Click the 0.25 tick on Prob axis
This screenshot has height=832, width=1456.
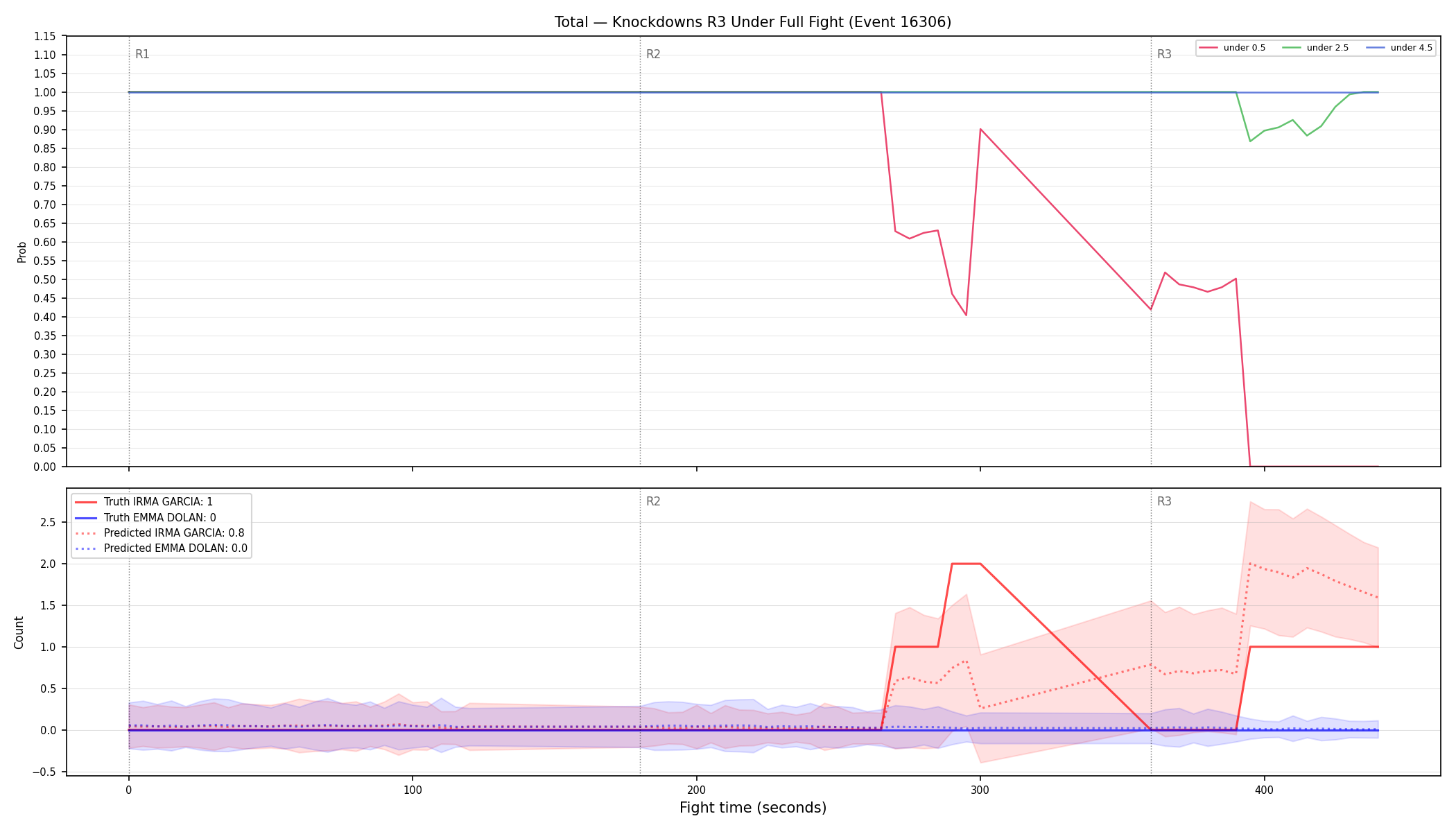pyautogui.click(x=44, y=373)
